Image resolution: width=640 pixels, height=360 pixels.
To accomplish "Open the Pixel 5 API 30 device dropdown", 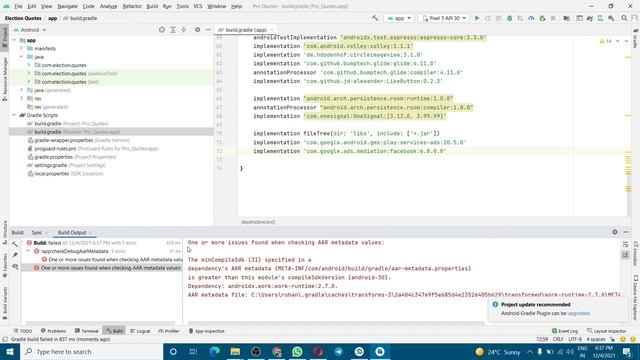I will point(444,18).
